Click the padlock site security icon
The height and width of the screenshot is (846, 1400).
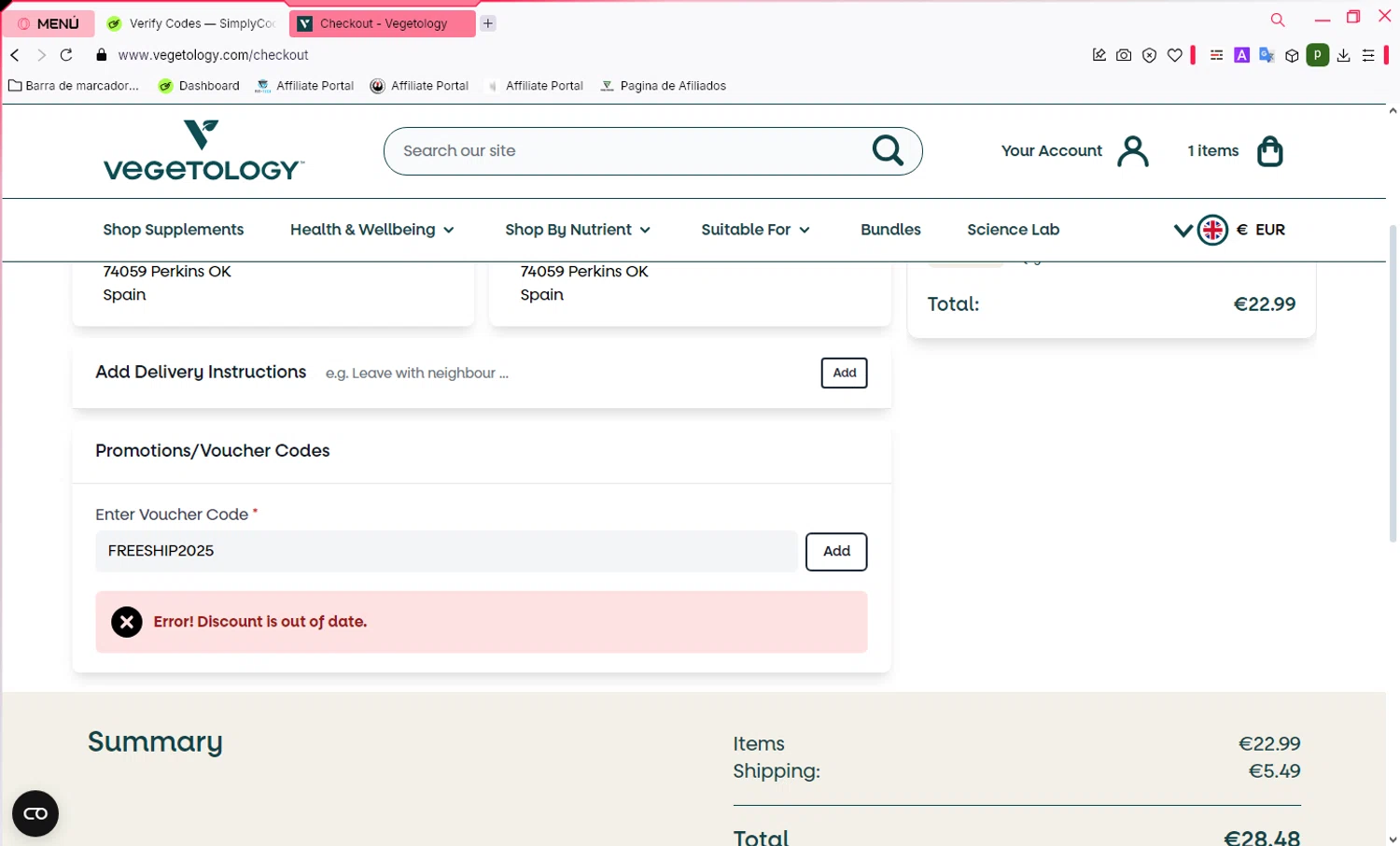click(102, 55)
